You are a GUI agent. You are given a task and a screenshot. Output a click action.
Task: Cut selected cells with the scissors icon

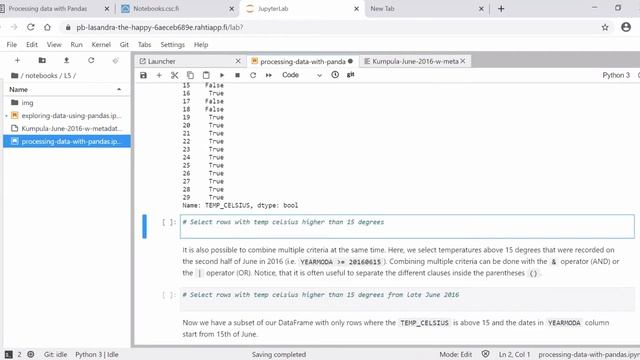point(175,75)
